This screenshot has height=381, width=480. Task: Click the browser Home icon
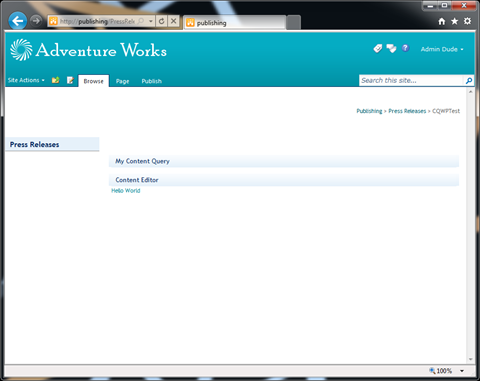tap(442, 21)
